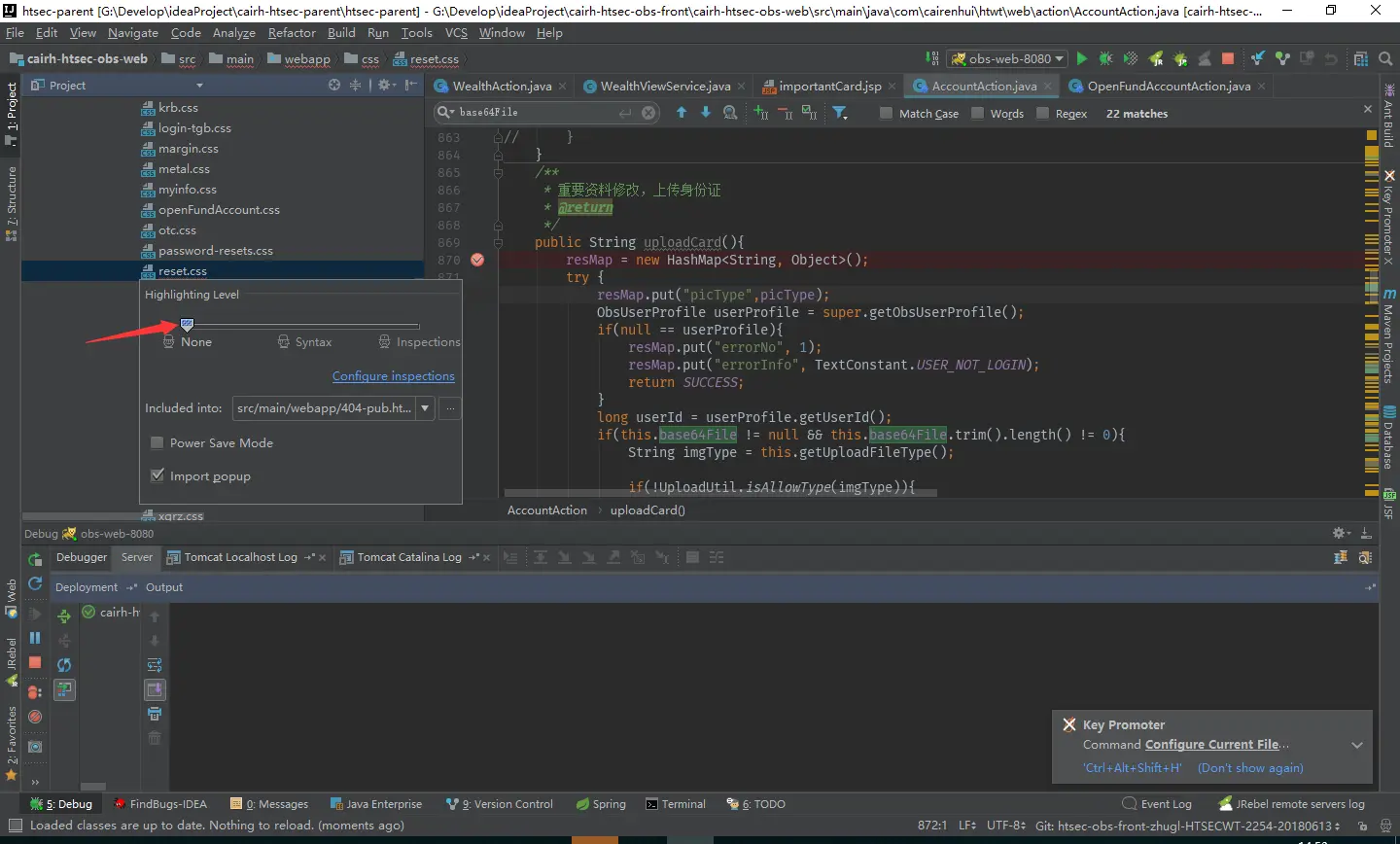Click the Don't show again link
The height and width of the screenshot is (844, 1400).
1250,768
